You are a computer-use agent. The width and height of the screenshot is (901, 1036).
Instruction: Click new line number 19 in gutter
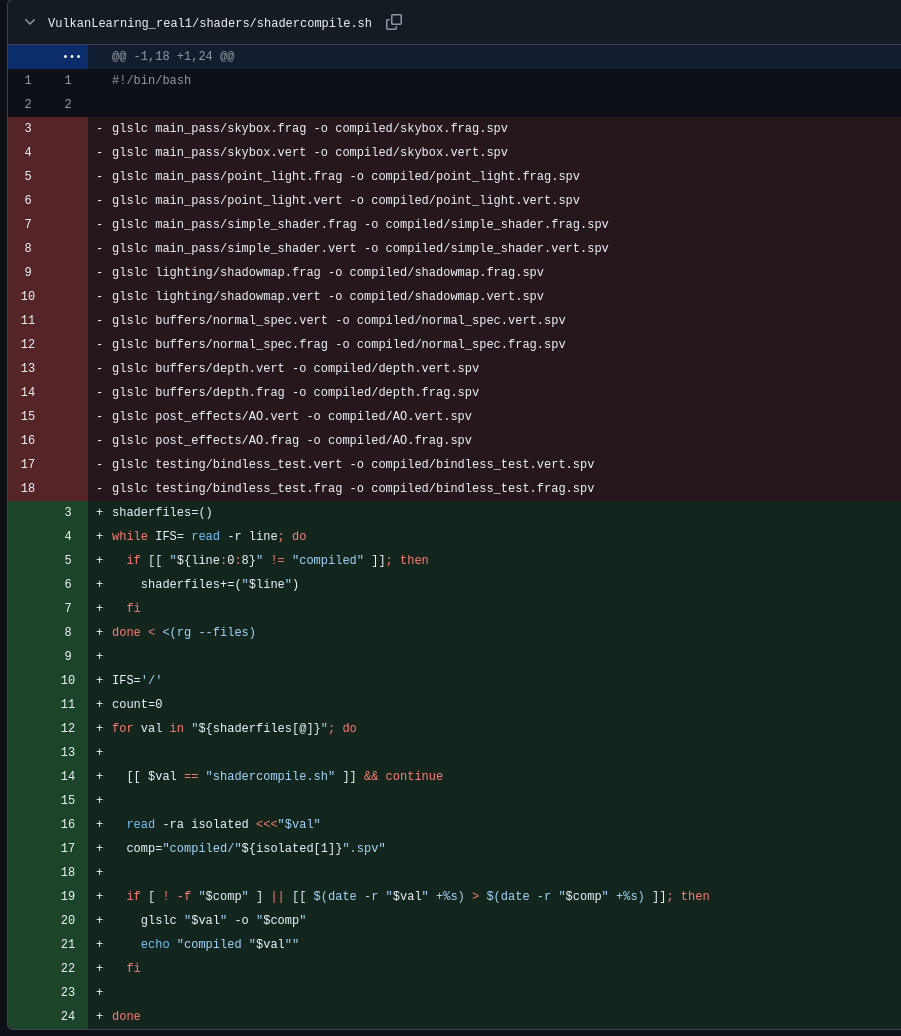(67, 897)
